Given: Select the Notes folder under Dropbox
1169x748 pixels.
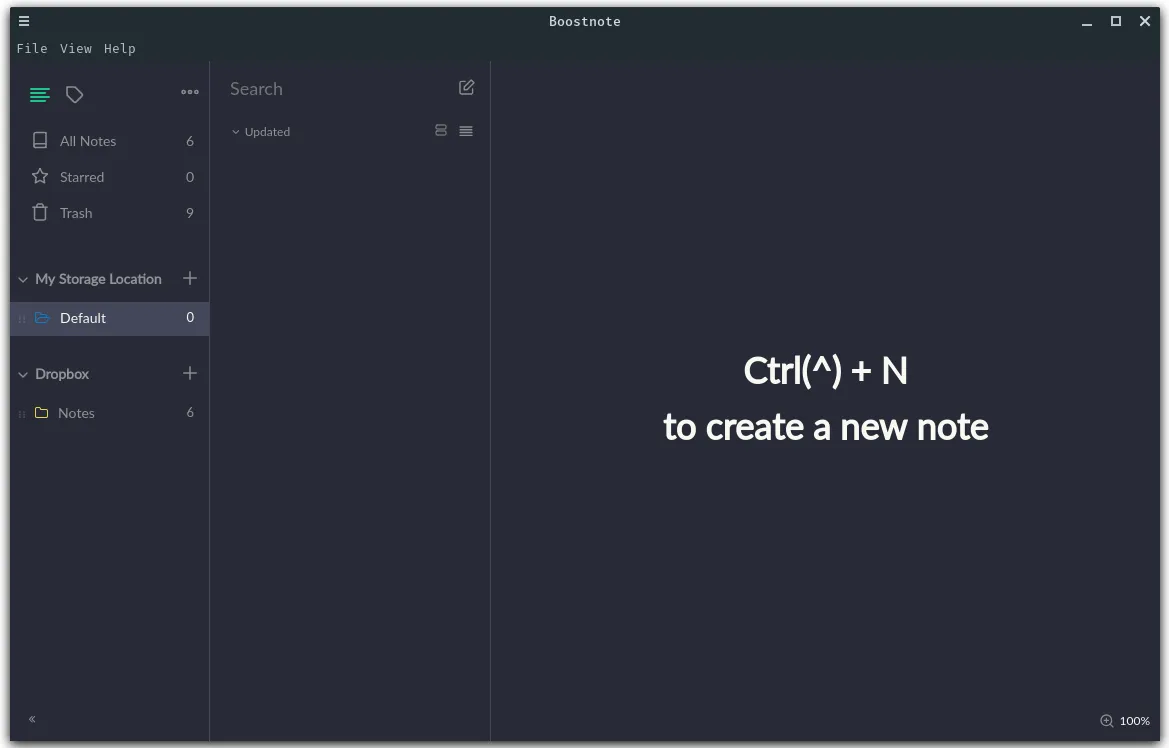Looking at the screenshot, I should pos(110,413).
